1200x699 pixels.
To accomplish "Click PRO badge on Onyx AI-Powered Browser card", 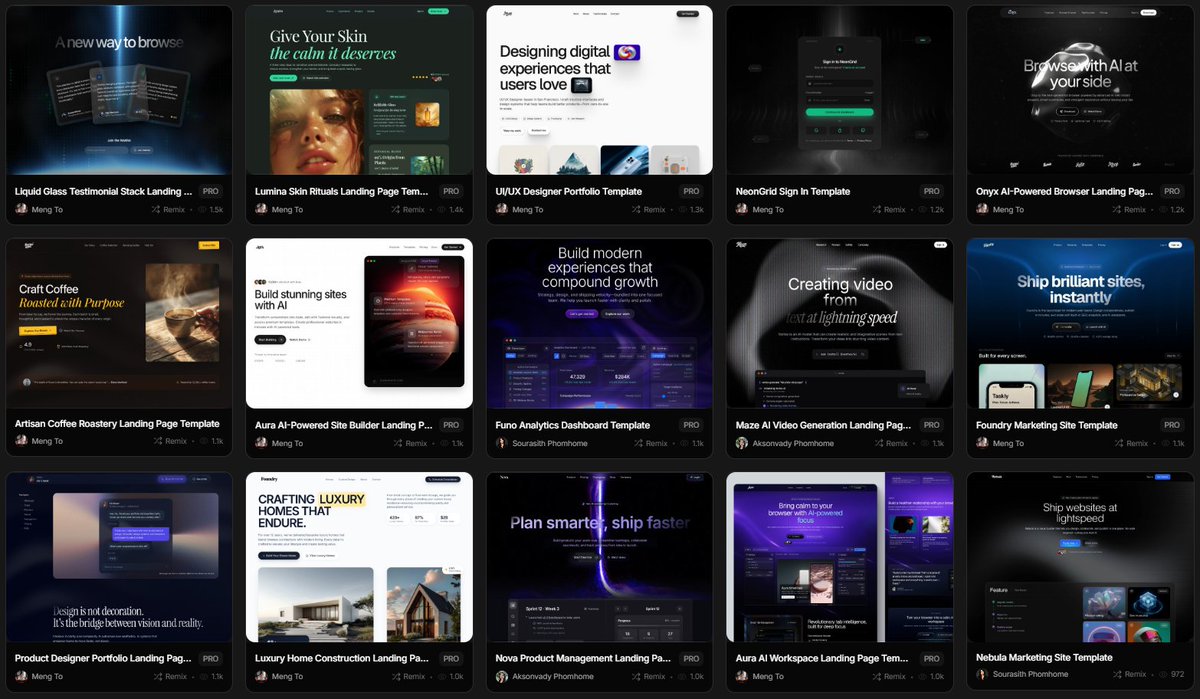I will point(1171,191).
